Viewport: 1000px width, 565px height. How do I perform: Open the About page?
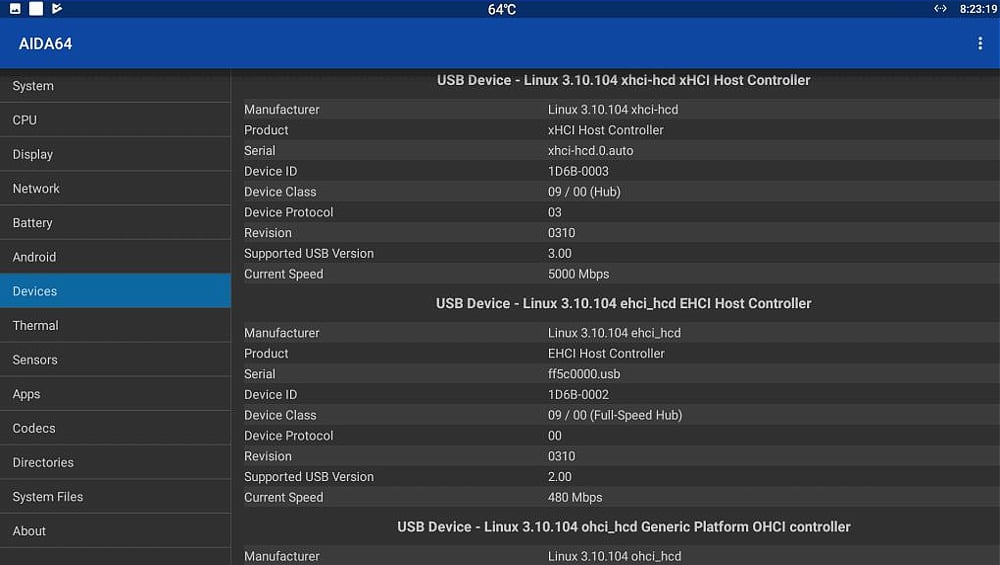click(115, 531)
